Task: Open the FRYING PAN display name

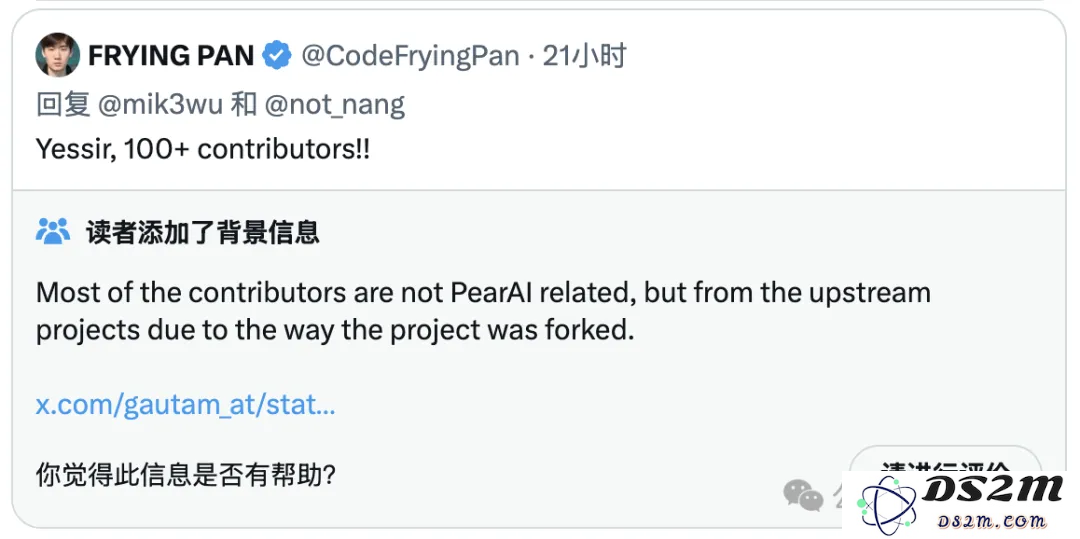Action: coord(172,56)
